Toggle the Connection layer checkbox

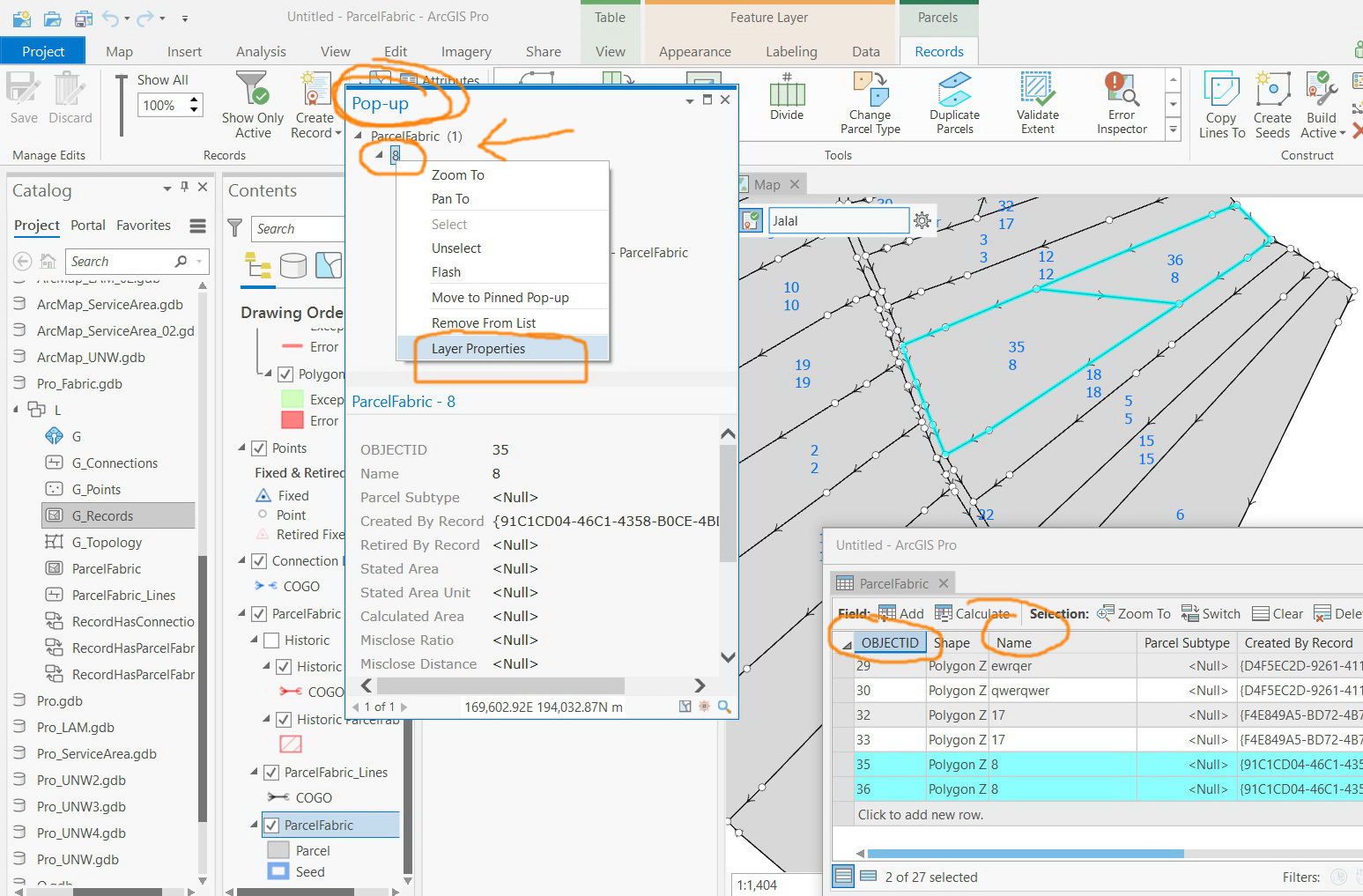coord(259,560)
